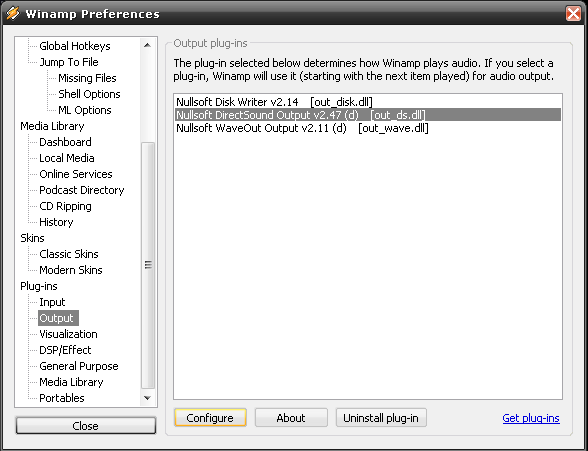588x451 pixels.
Task: Open Configure for selected plug-in
Action: 210,418
